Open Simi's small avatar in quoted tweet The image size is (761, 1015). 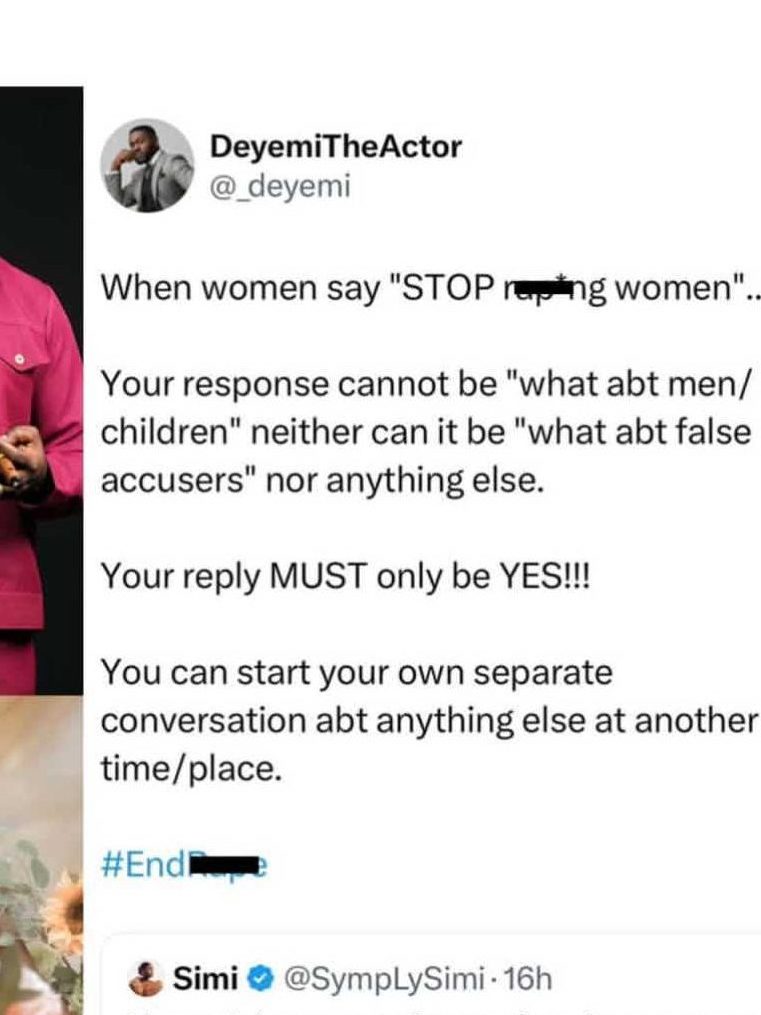tap(146, 978)
